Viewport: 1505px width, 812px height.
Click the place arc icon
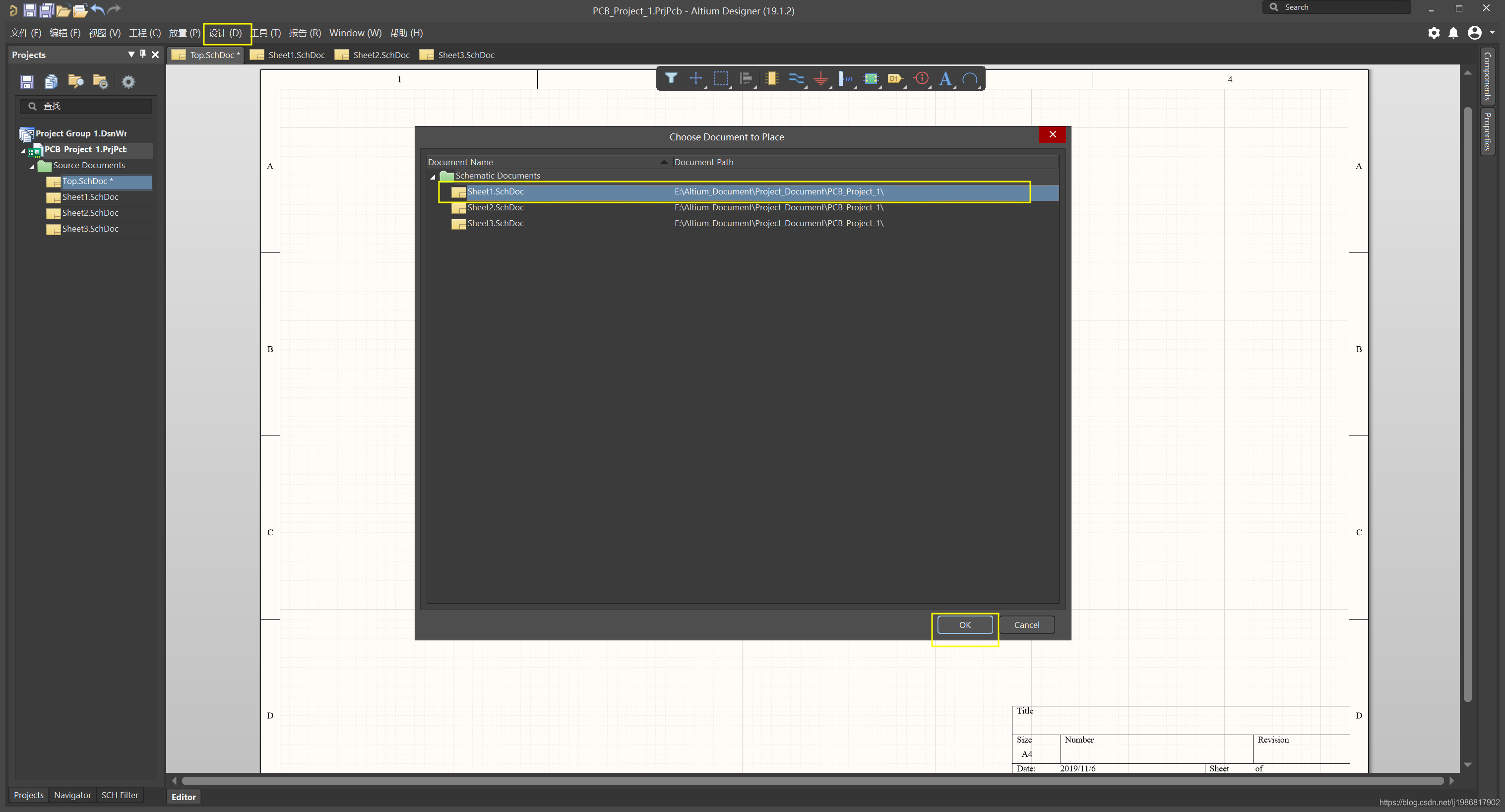969,78
